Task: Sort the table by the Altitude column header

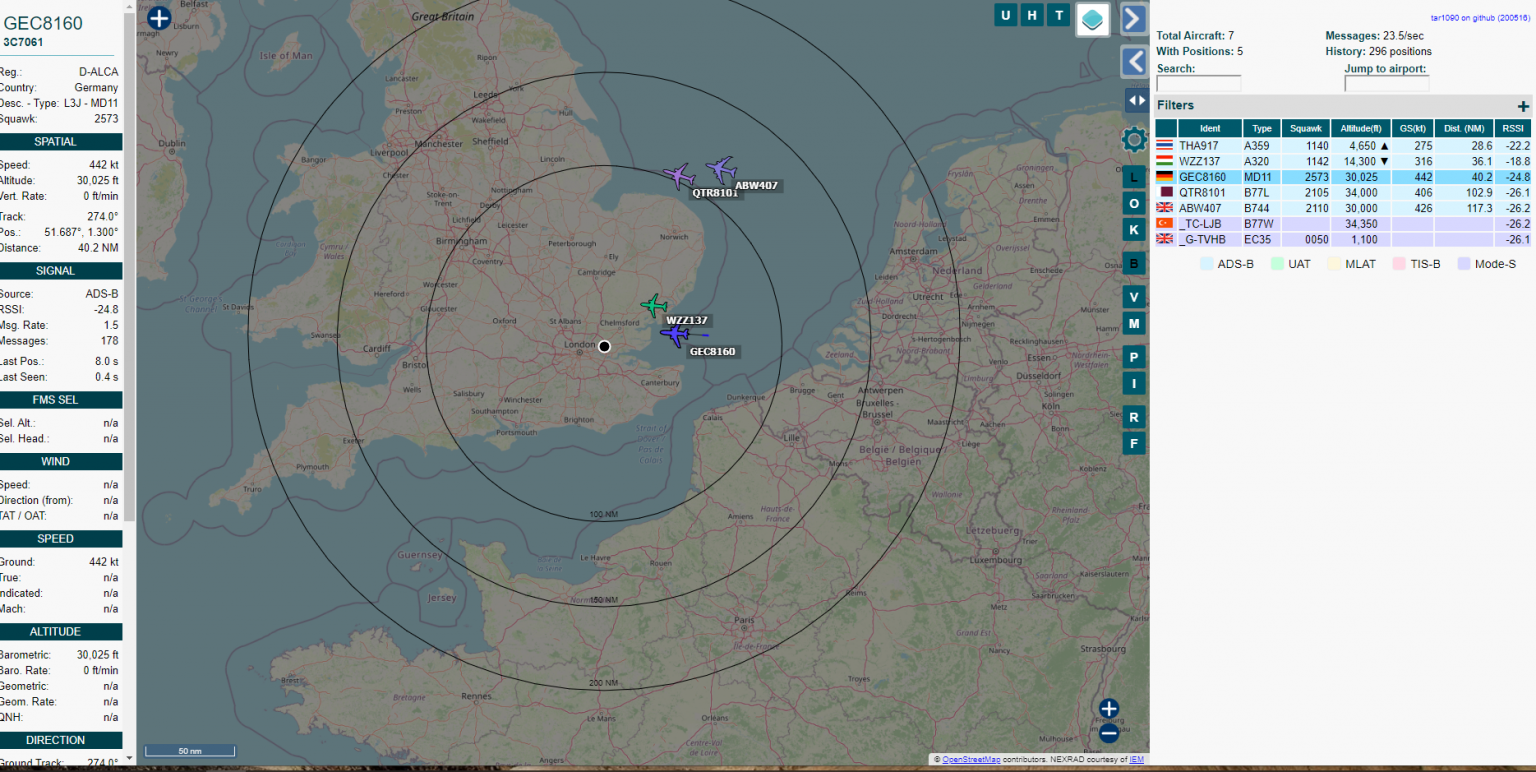Action: click(x=1360, y=128)
